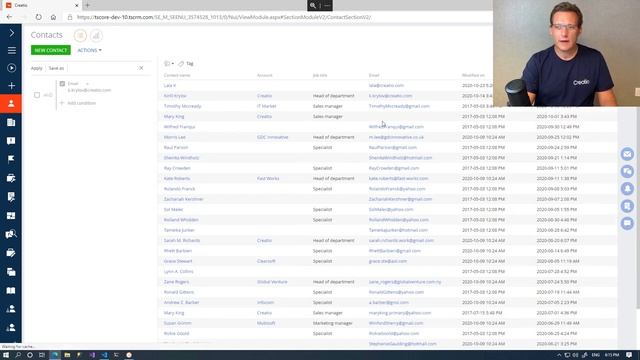This screenshot has width=640, height=360.
Task: Click Add condition in filter
Action: [78, 103]
